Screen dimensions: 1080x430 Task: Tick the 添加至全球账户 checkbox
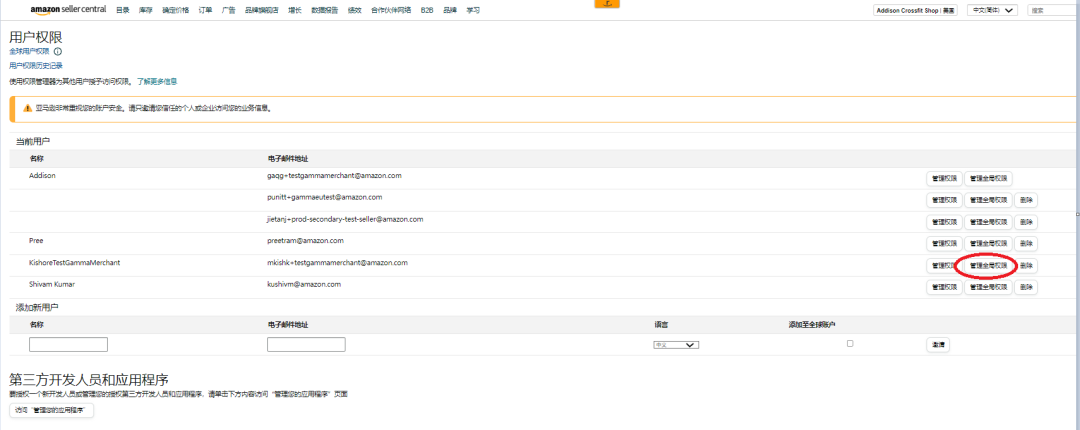click(x=850, y=343)
